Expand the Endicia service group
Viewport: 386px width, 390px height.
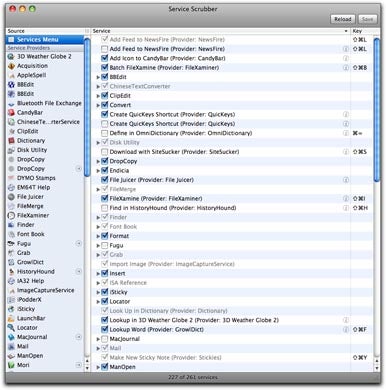[x=98, y=171]
